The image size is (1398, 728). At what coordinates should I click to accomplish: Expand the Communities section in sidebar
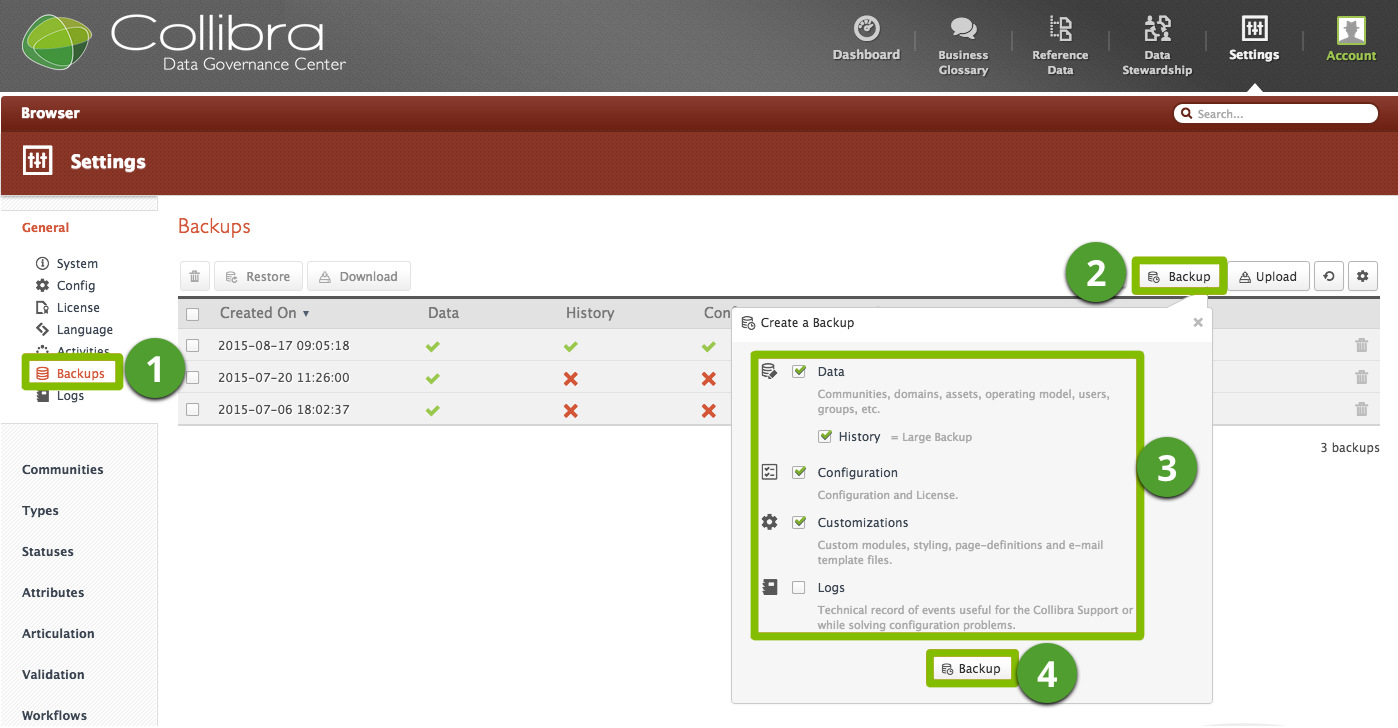62,470
